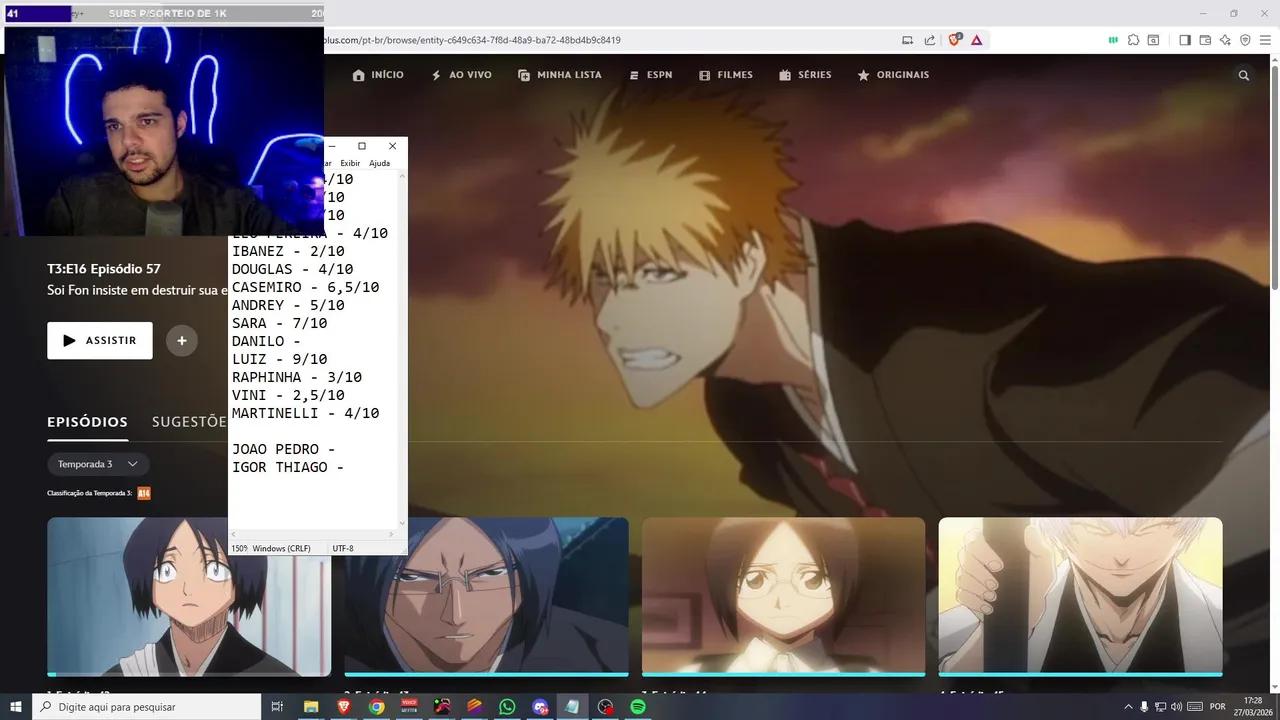The height and width of the screenshot is (720, 1280).
Task: Play the episode with the Assistir button
Action: 100,340
